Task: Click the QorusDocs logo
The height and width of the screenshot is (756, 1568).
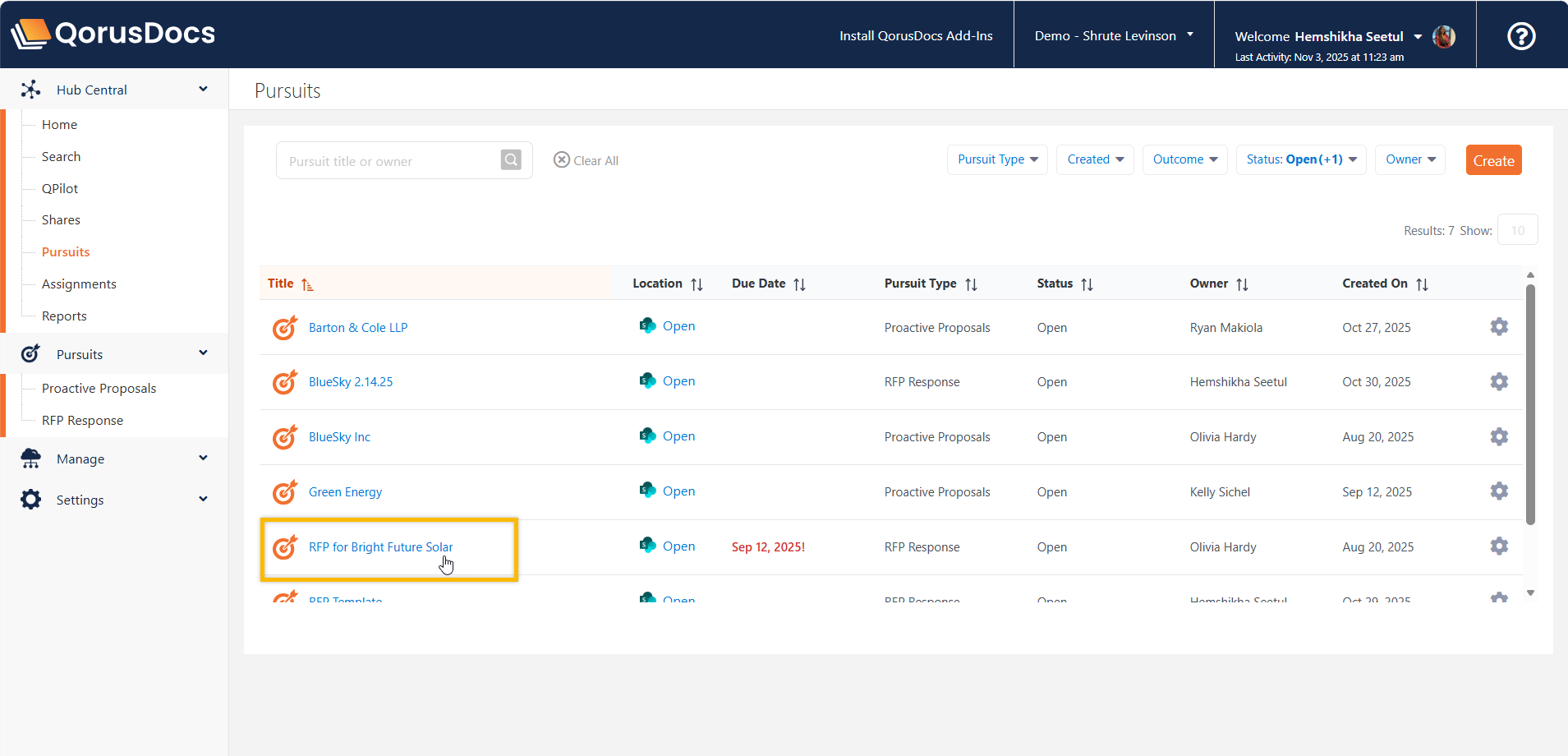Action: (x=113, y=34)
